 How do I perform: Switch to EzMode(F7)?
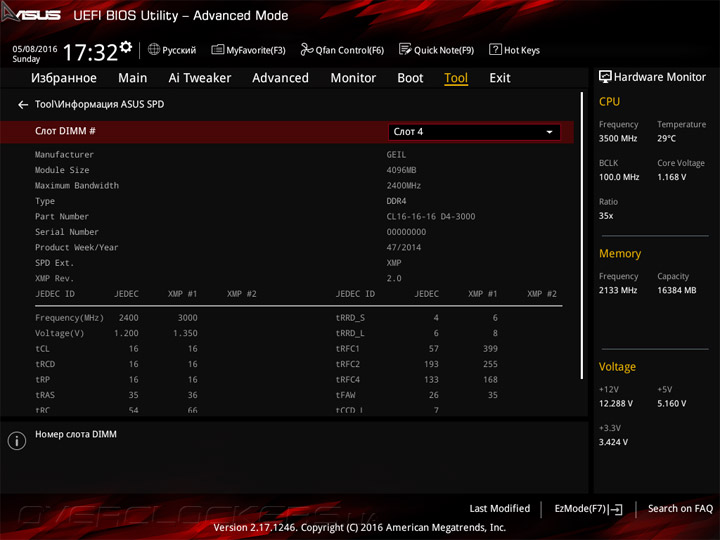coord(588,509)
